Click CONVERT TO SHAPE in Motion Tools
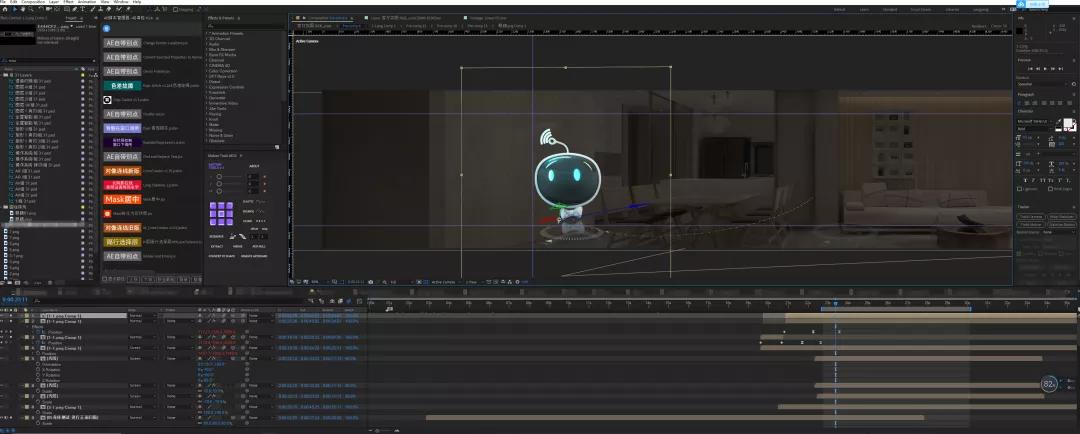The image size is (1080, 434). point(222,256)
